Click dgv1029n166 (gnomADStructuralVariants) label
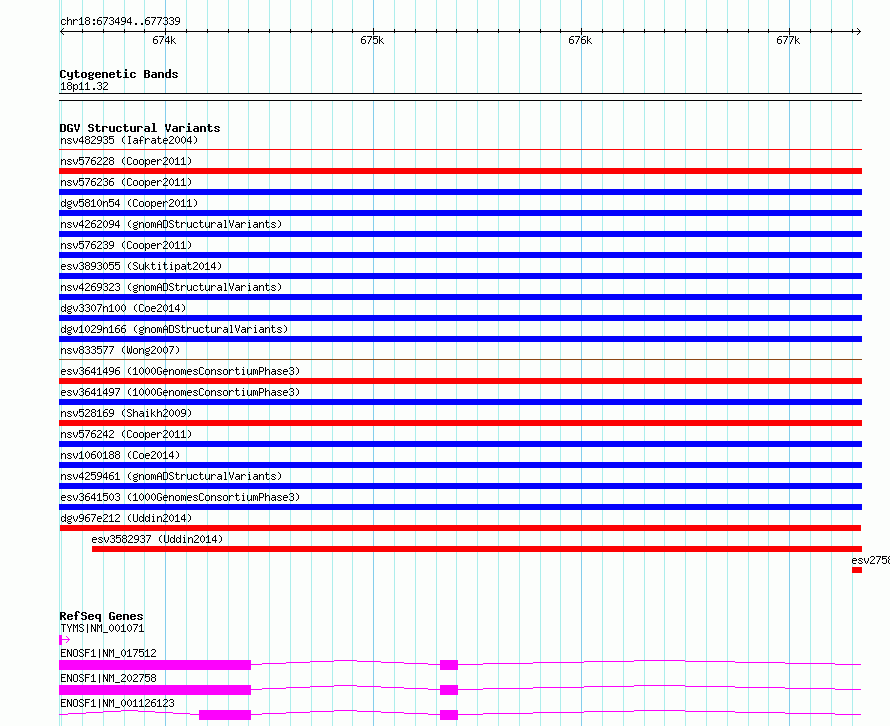890x726 pixels. tap(174, 329)
